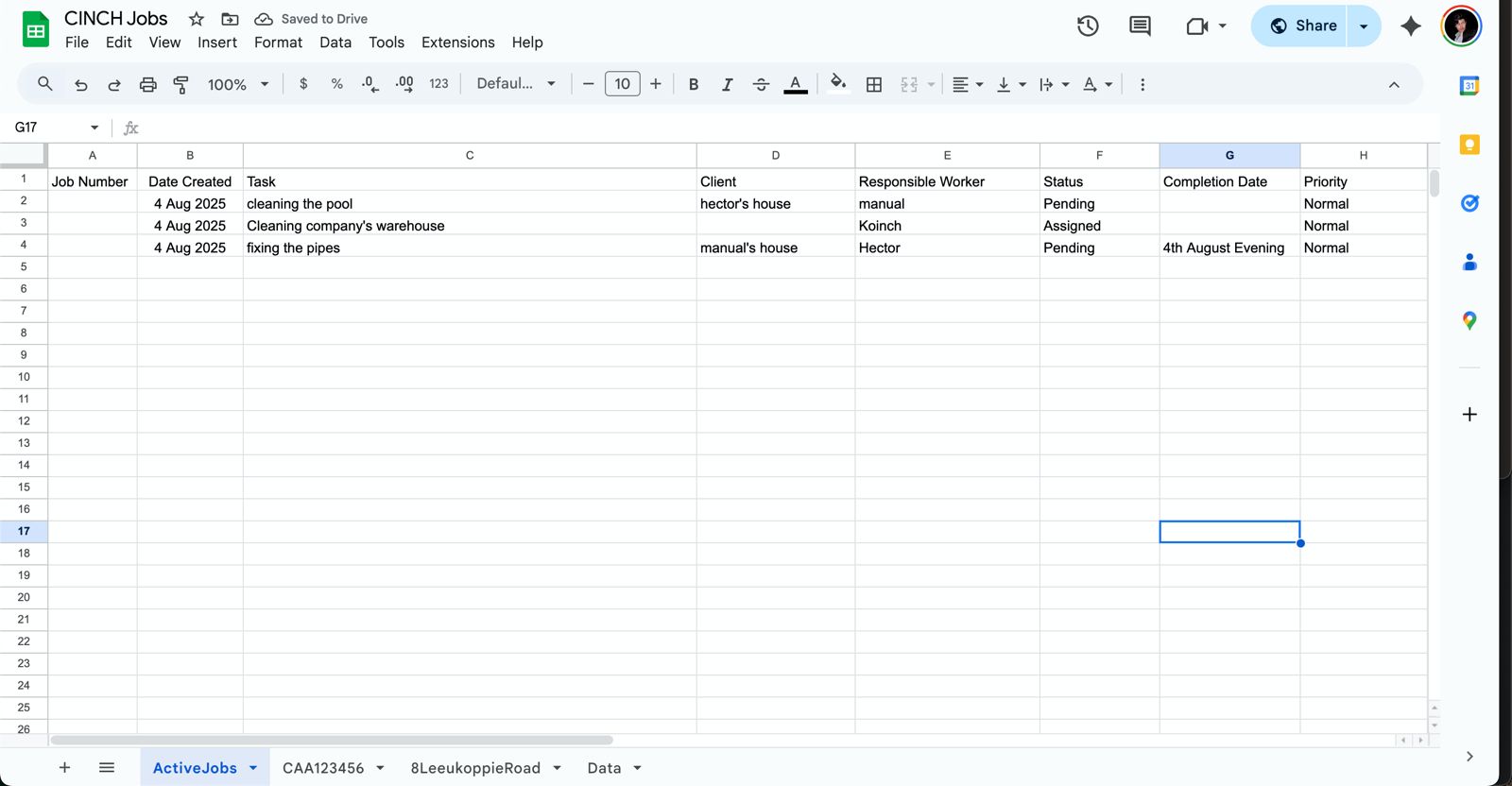Screen dimensions: 1512x786
Task: Open the zoom 100% dropdown
Action: (238, 84)
